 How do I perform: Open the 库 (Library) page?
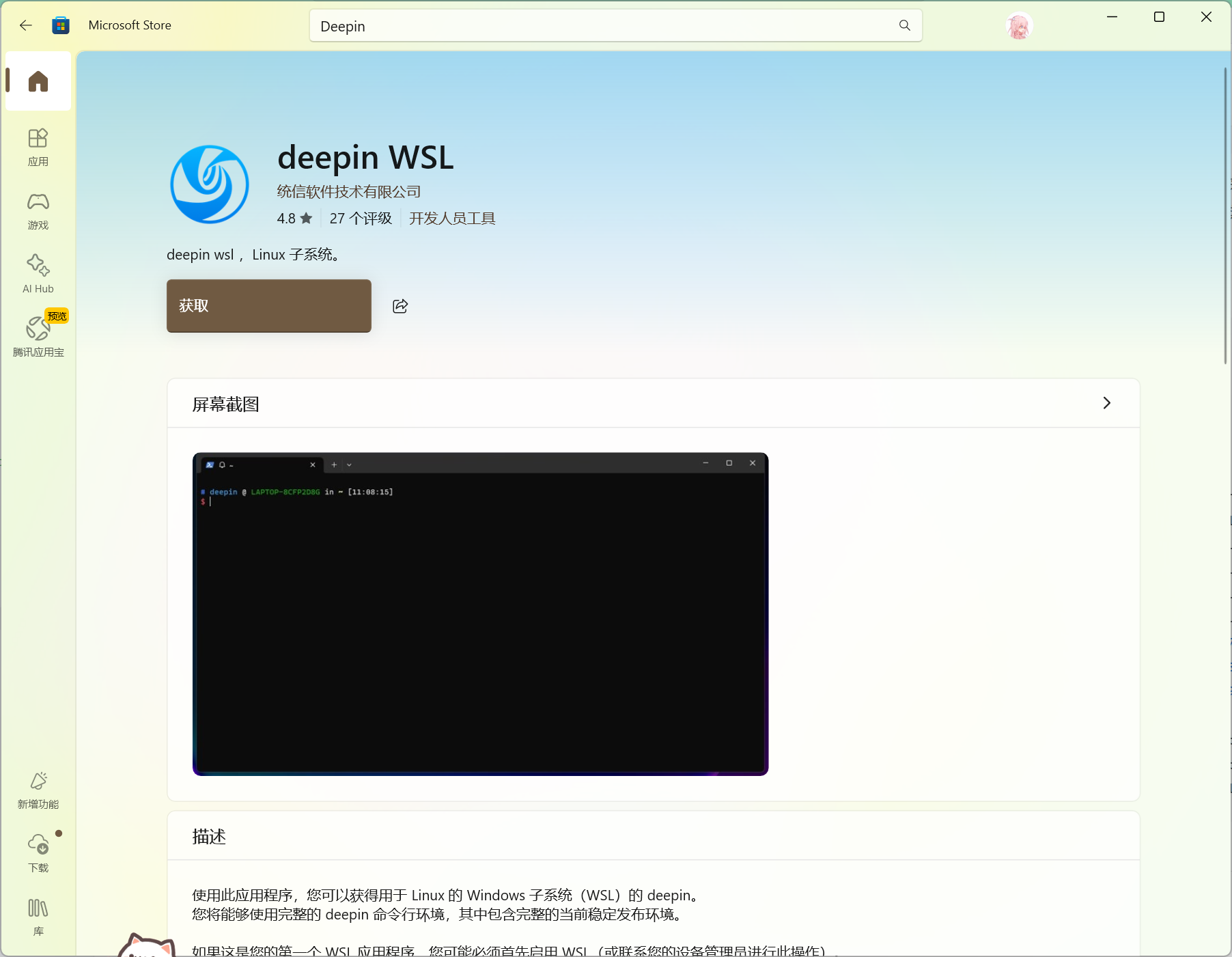(38, 917)
